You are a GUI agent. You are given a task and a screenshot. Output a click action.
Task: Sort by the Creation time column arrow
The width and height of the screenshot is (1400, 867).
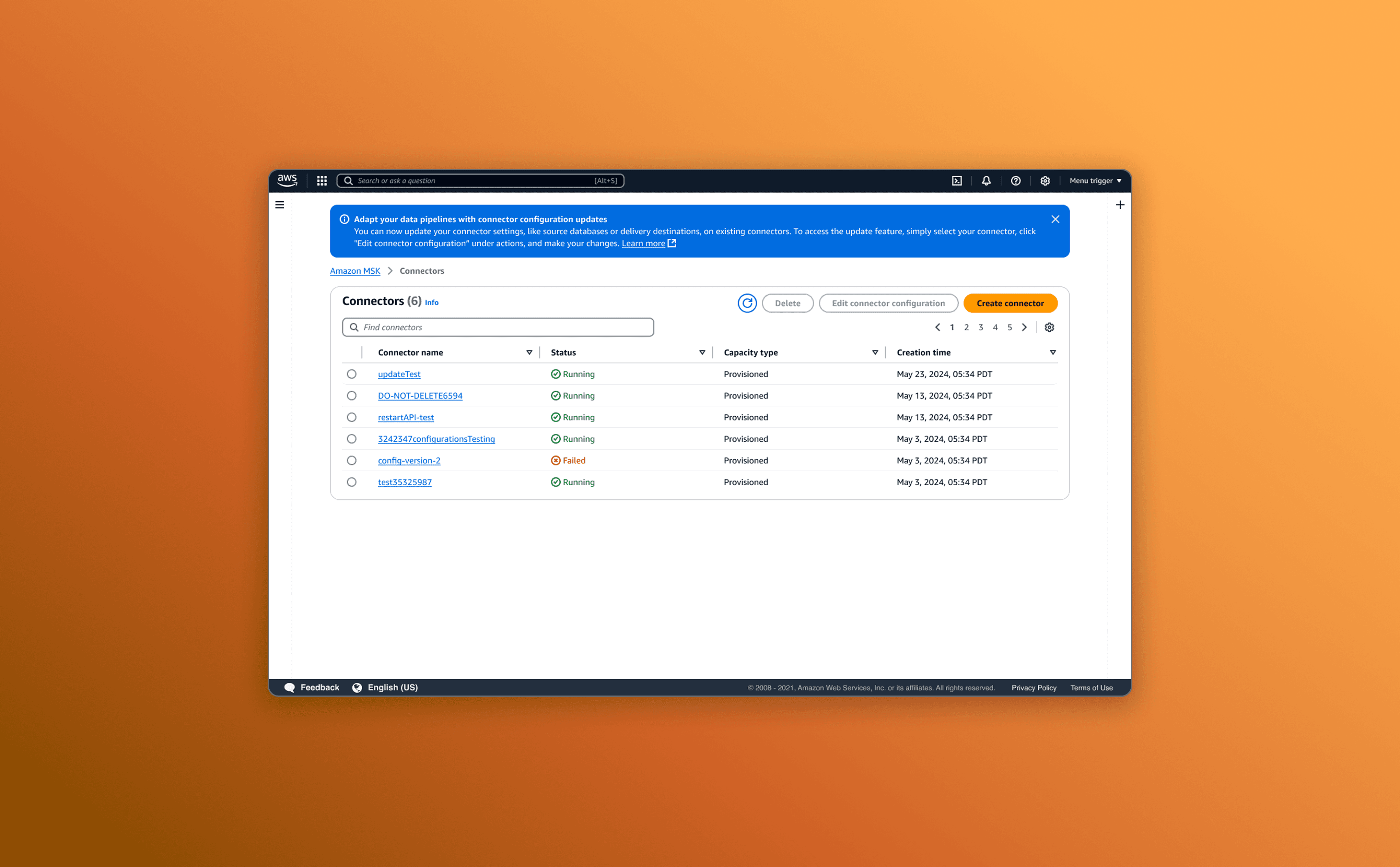click(1052, 353)
